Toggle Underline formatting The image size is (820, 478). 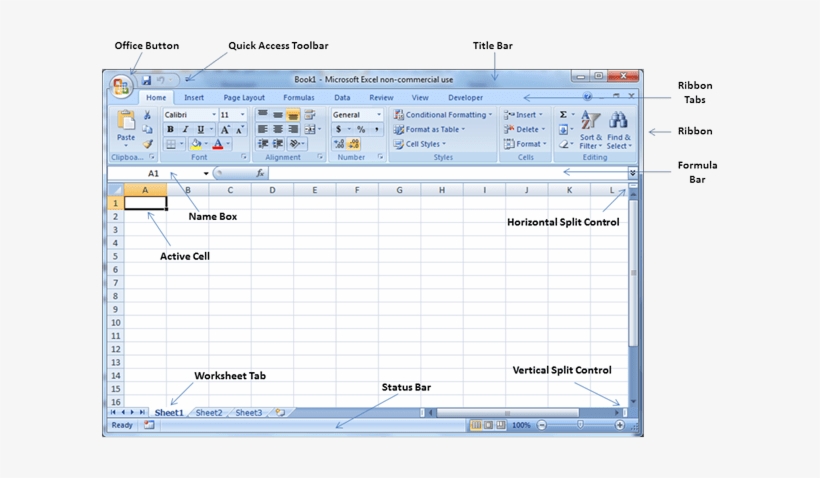pyautogui.click(x=200, y=130)
